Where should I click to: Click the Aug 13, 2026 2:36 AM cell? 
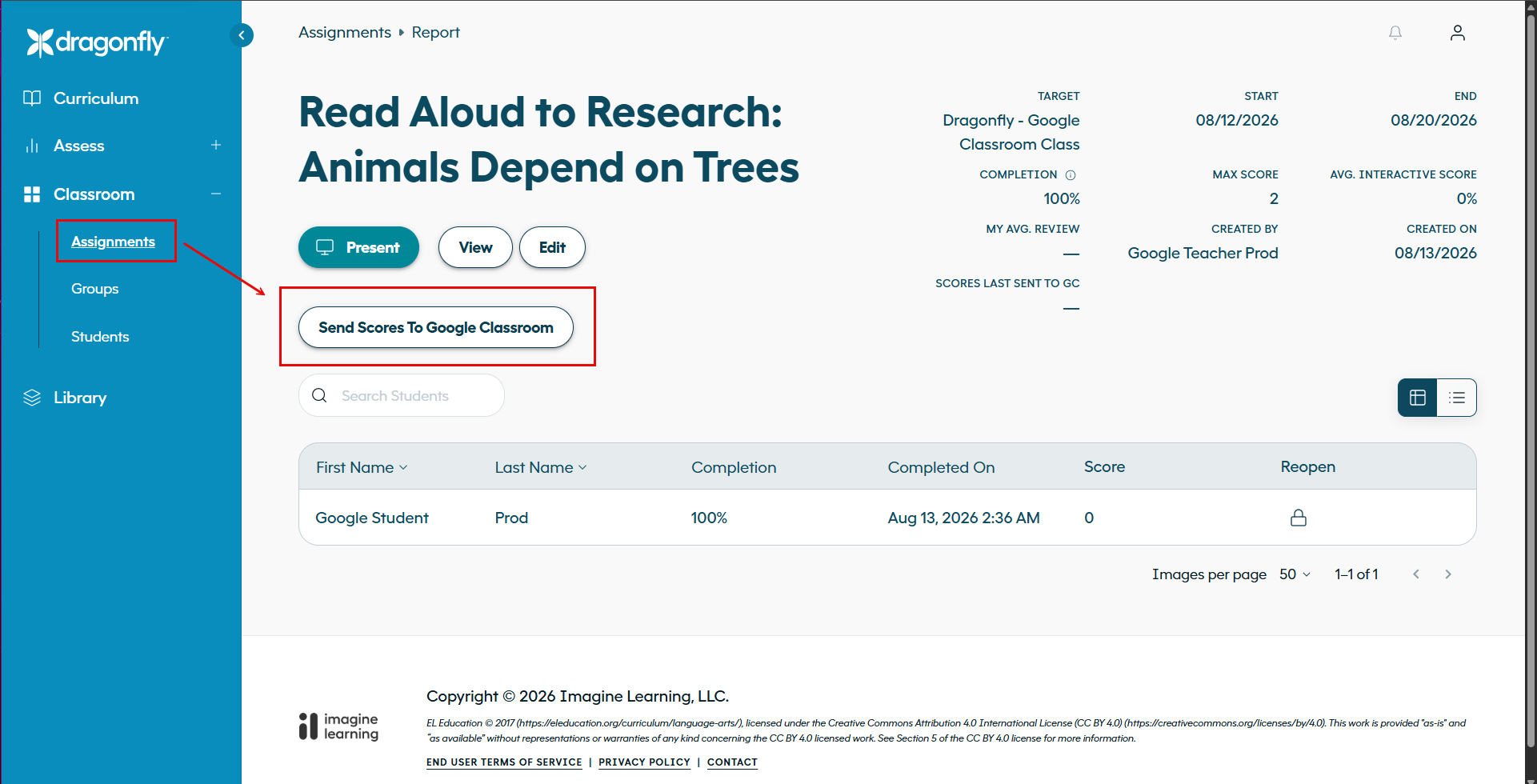coord(963,518)
